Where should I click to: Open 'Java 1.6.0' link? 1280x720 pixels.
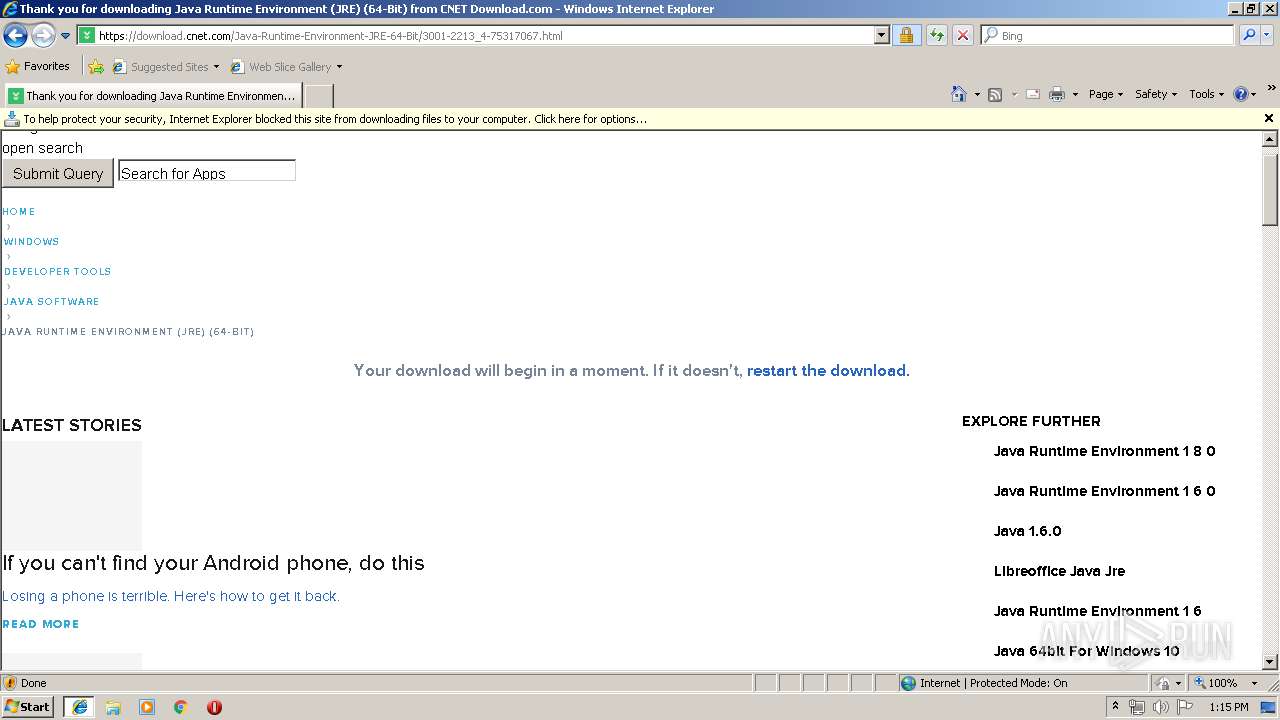tap(1027, 531)
